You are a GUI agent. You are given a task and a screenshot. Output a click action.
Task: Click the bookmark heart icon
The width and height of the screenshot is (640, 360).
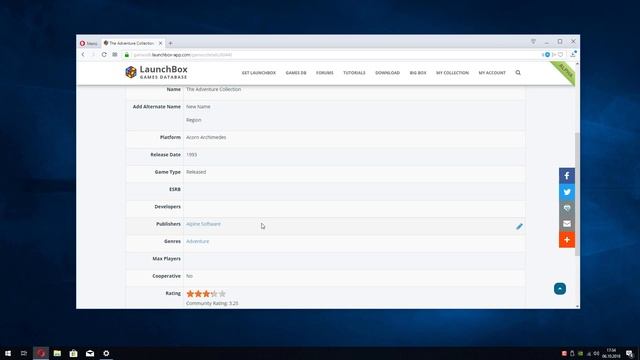pyautogui.click(x=561, y=54)
